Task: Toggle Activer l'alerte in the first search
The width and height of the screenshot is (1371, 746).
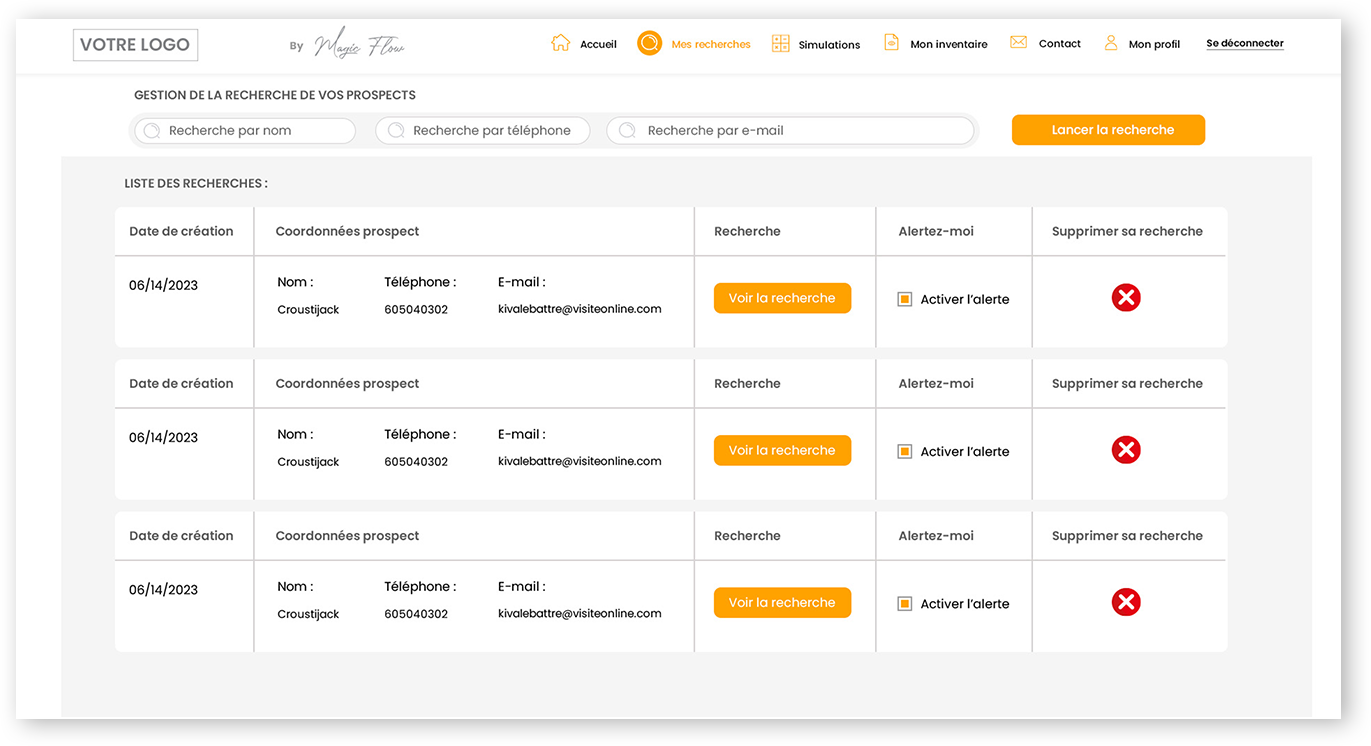Action: pyautogui.click(x=905, y=299)
